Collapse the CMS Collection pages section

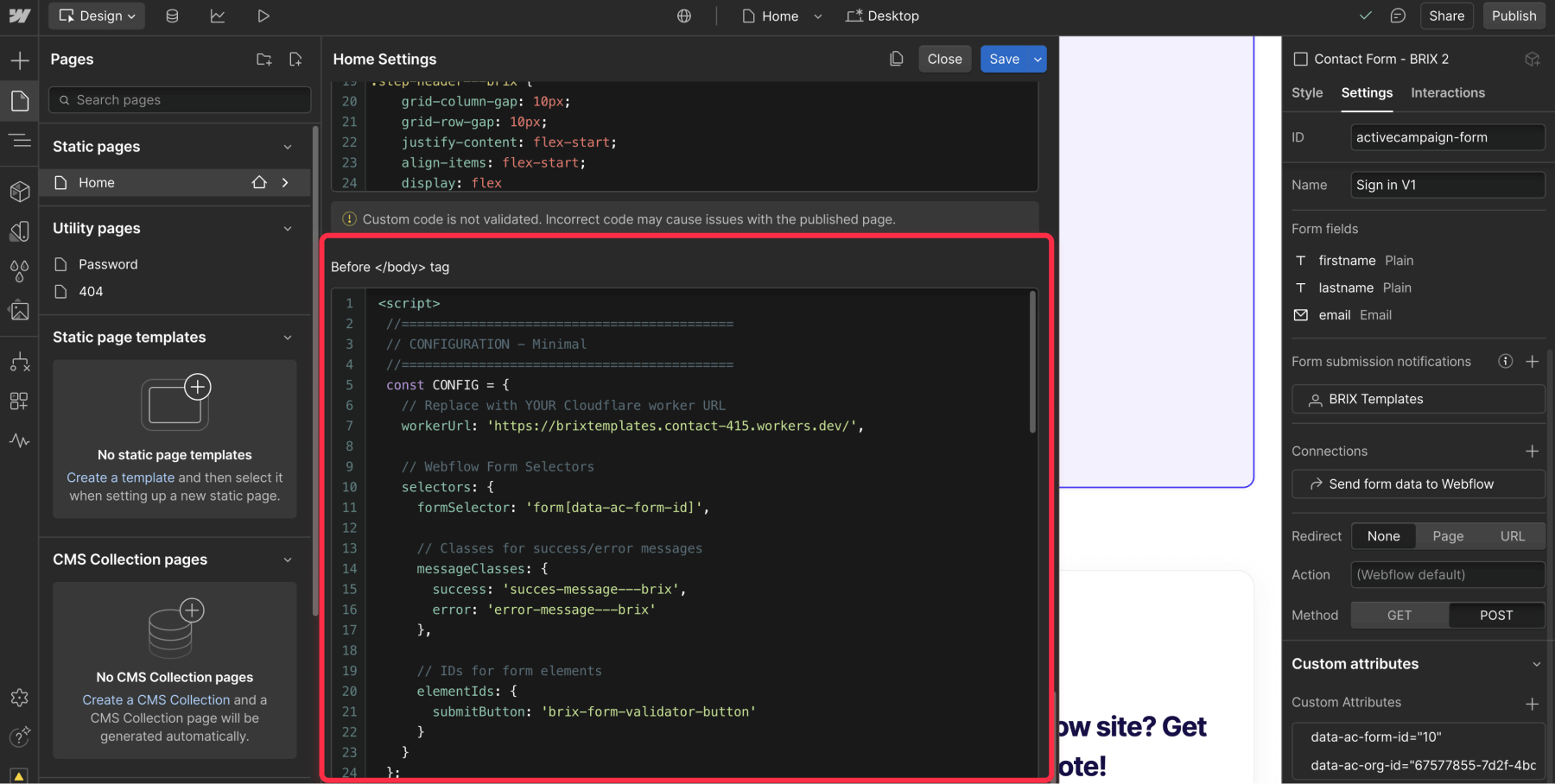[x=288, y=560]
